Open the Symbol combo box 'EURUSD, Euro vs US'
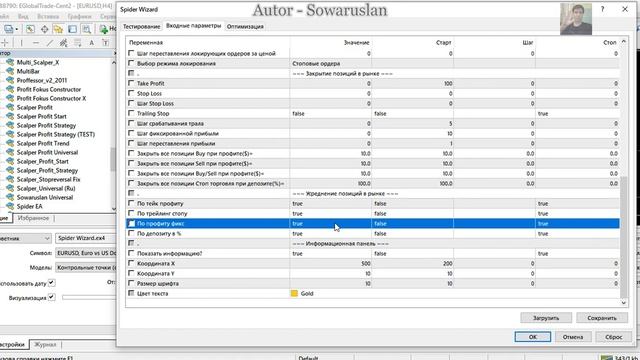 [86, 253]
